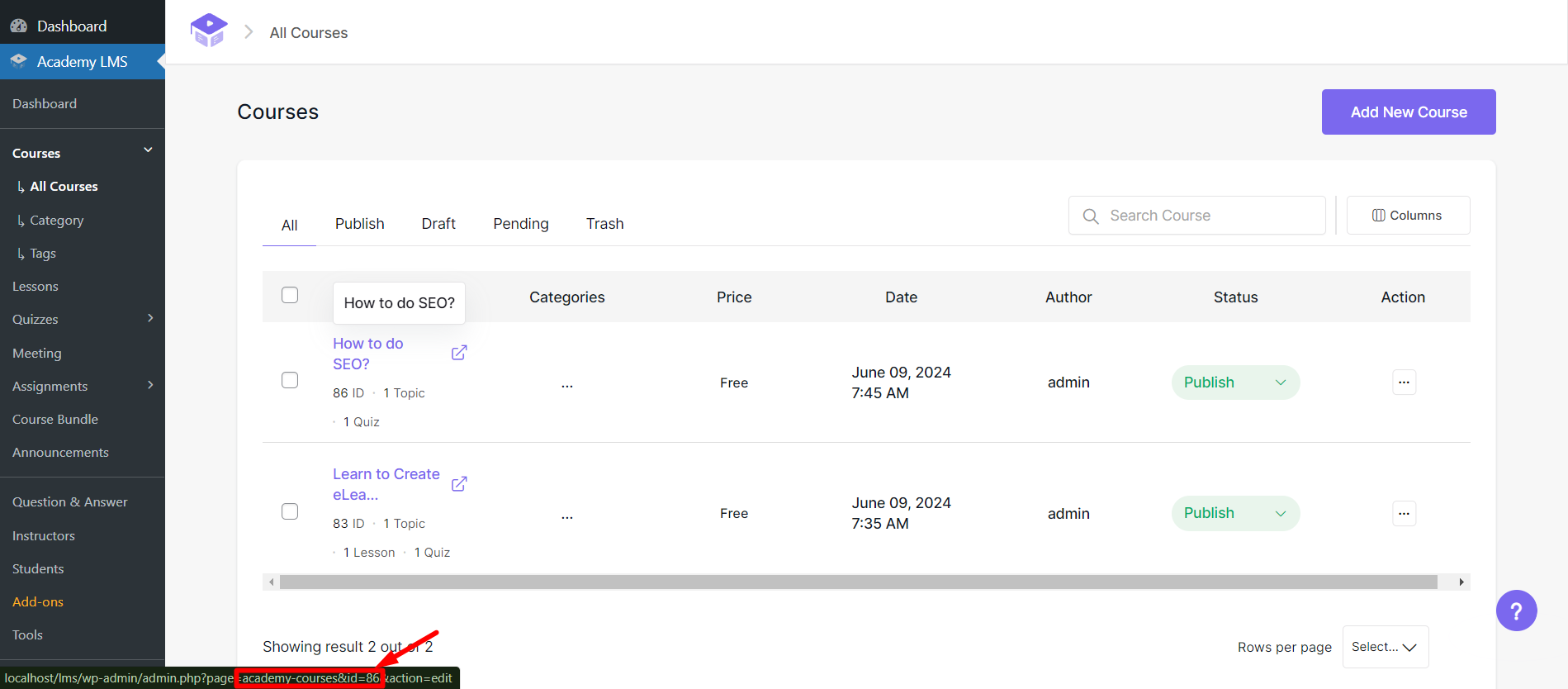The image size is (1568, 689).
Task: Open action menu for How to do SEO course
Action: (x=1404, y=383)
